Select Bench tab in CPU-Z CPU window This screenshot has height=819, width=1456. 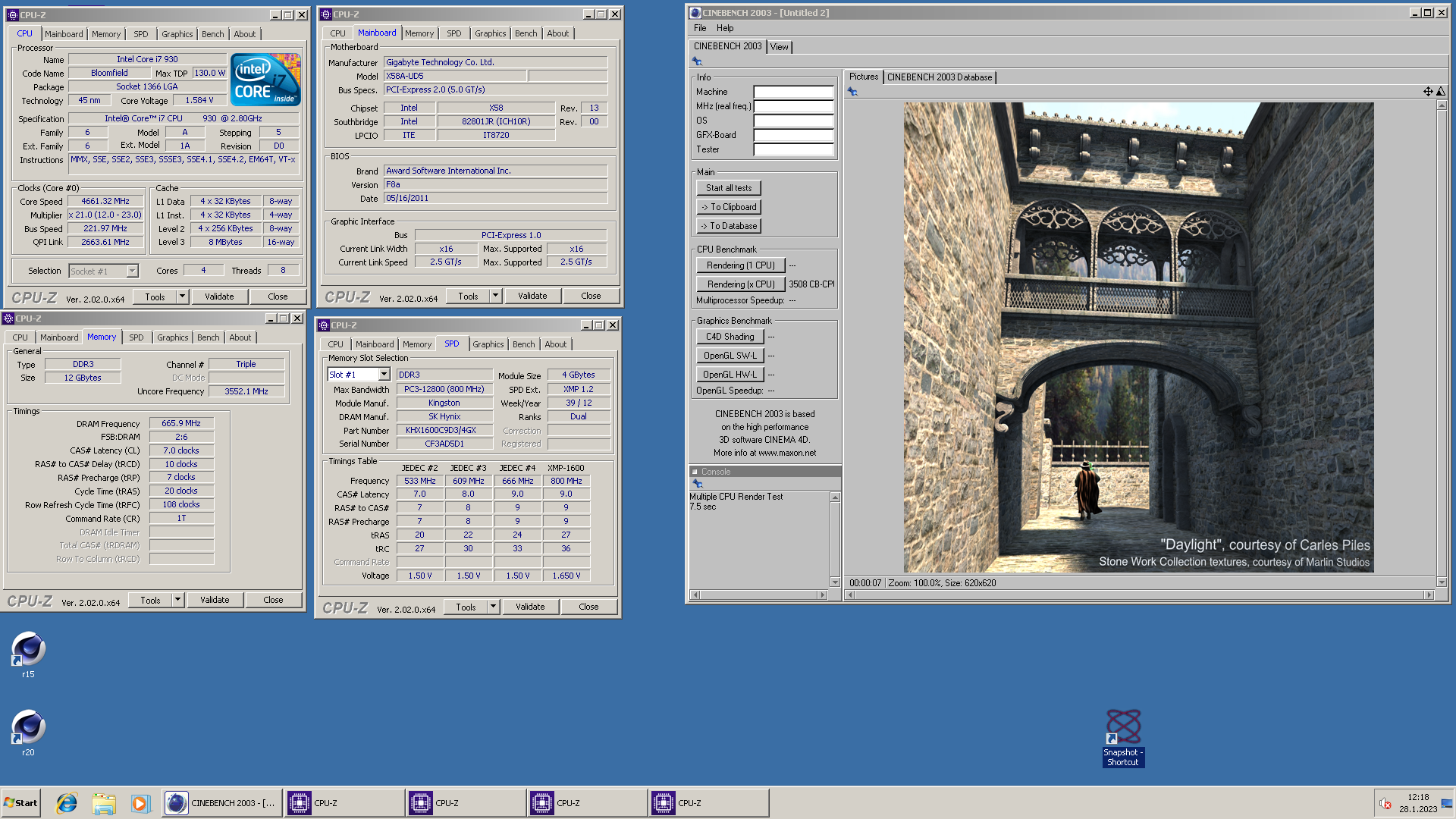[x=212, y=34]
